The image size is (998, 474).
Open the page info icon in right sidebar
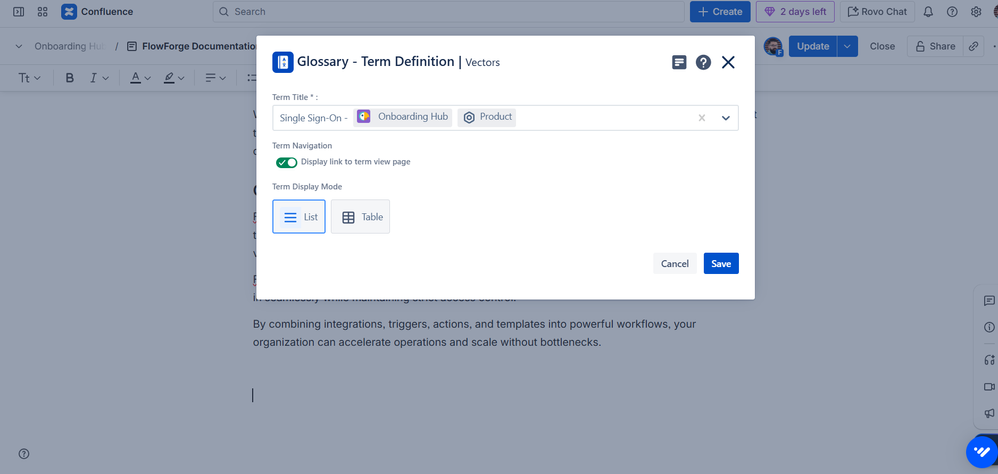coord(989,327)
